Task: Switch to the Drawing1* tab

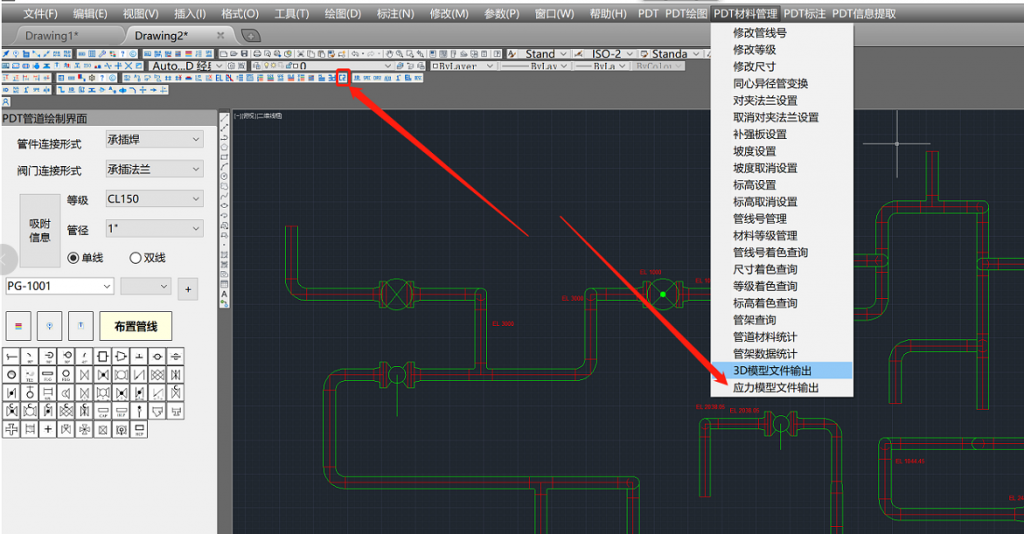Action: [52, 35]
